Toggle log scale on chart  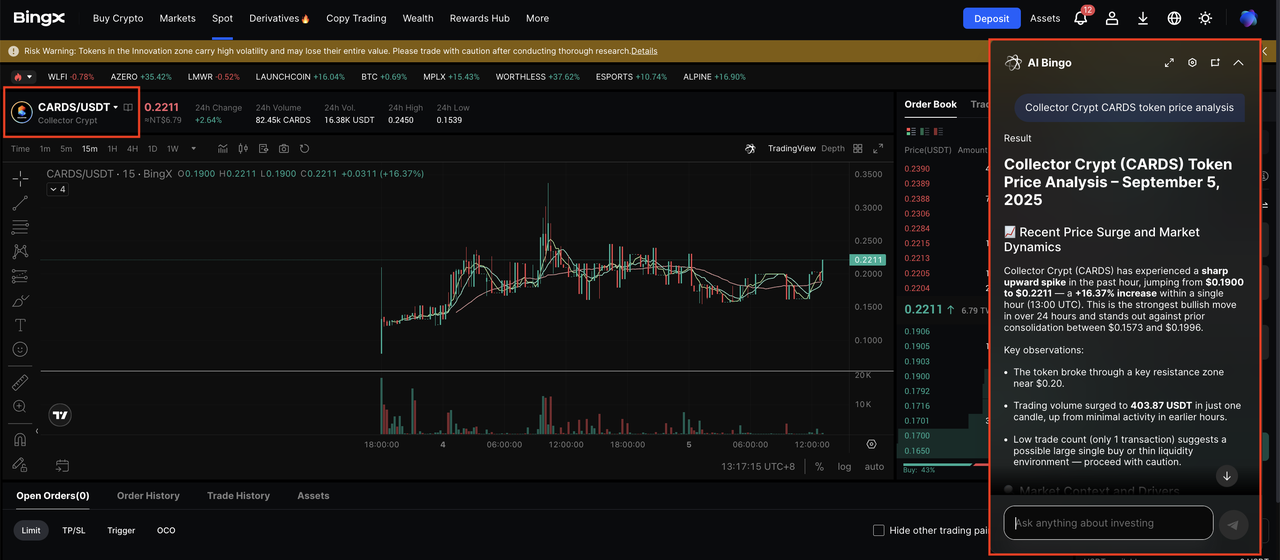(x=845, y=467)
